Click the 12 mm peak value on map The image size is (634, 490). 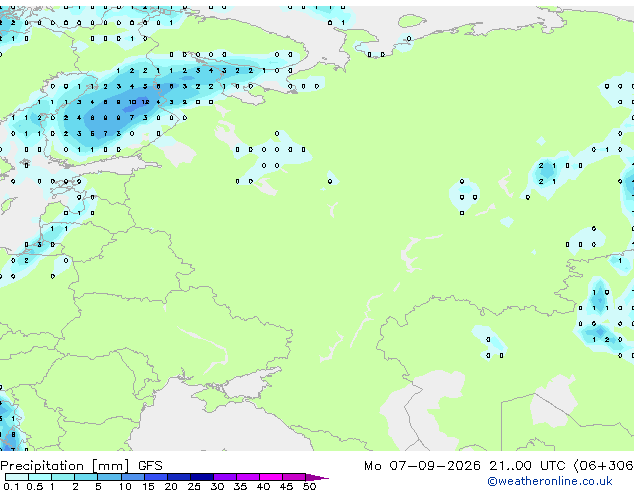pos(146,102)
